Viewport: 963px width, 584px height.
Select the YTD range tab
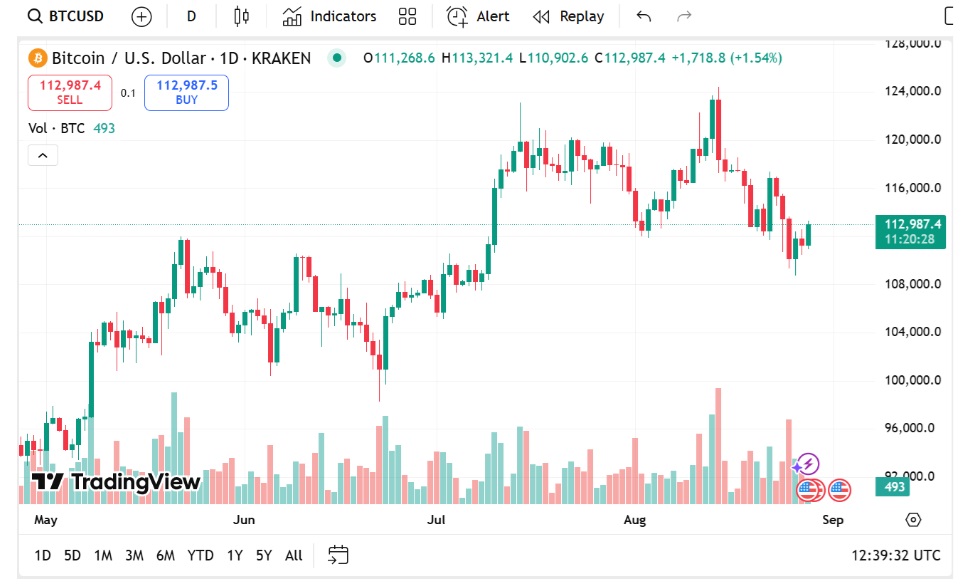(x=200, y=555)
